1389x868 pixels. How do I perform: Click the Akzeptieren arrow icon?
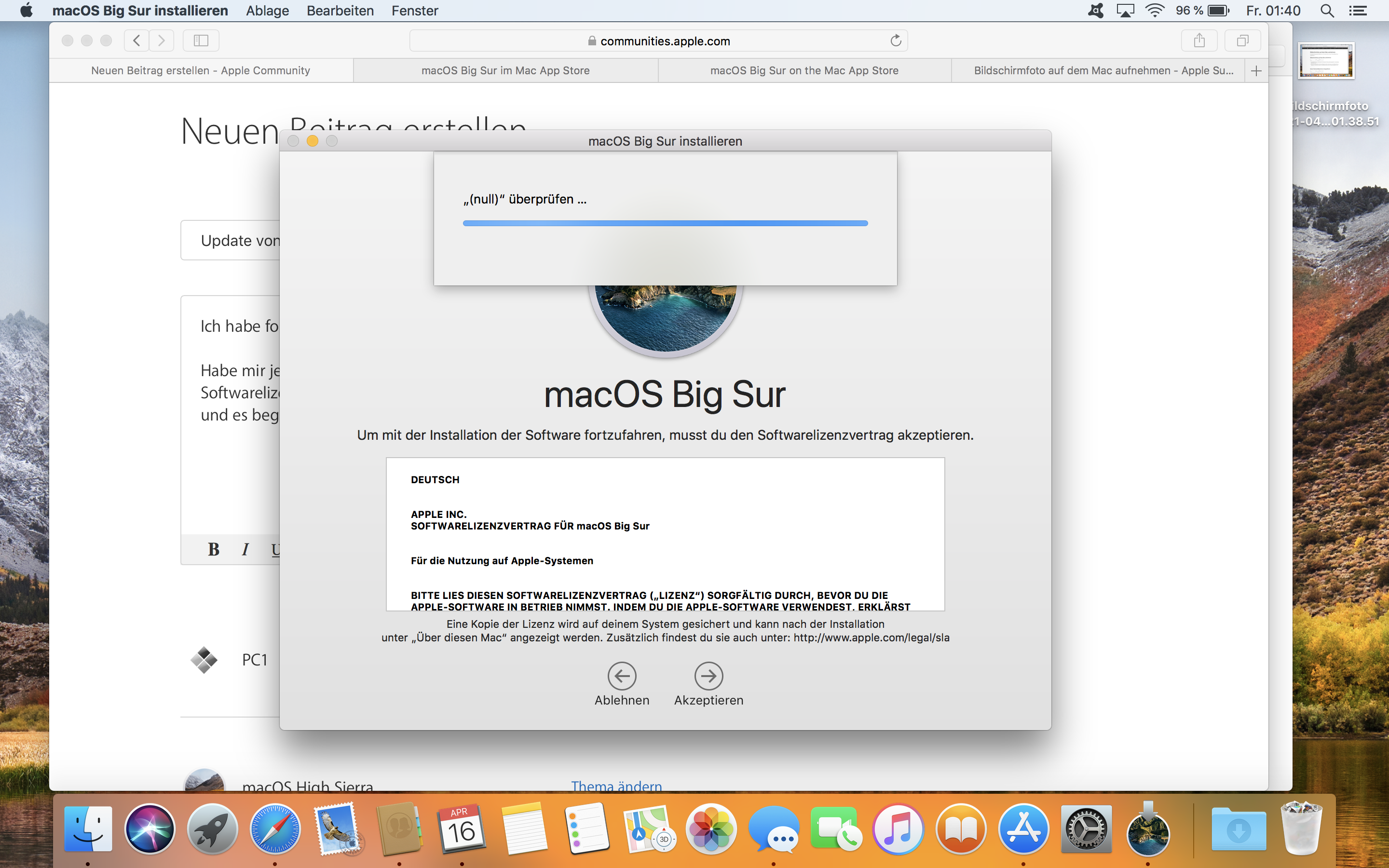tap(708, 676)
